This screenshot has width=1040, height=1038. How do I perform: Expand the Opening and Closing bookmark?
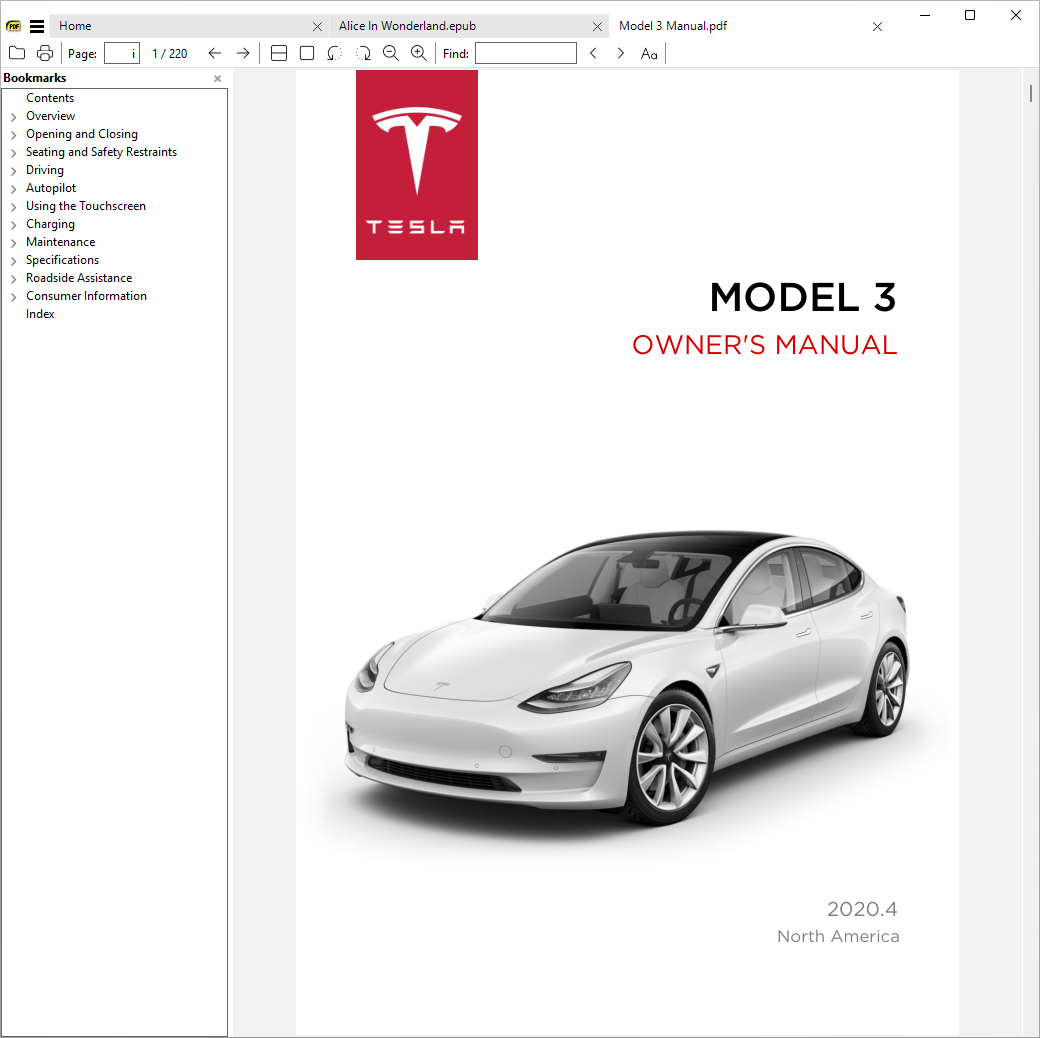(x=13, y=135)
